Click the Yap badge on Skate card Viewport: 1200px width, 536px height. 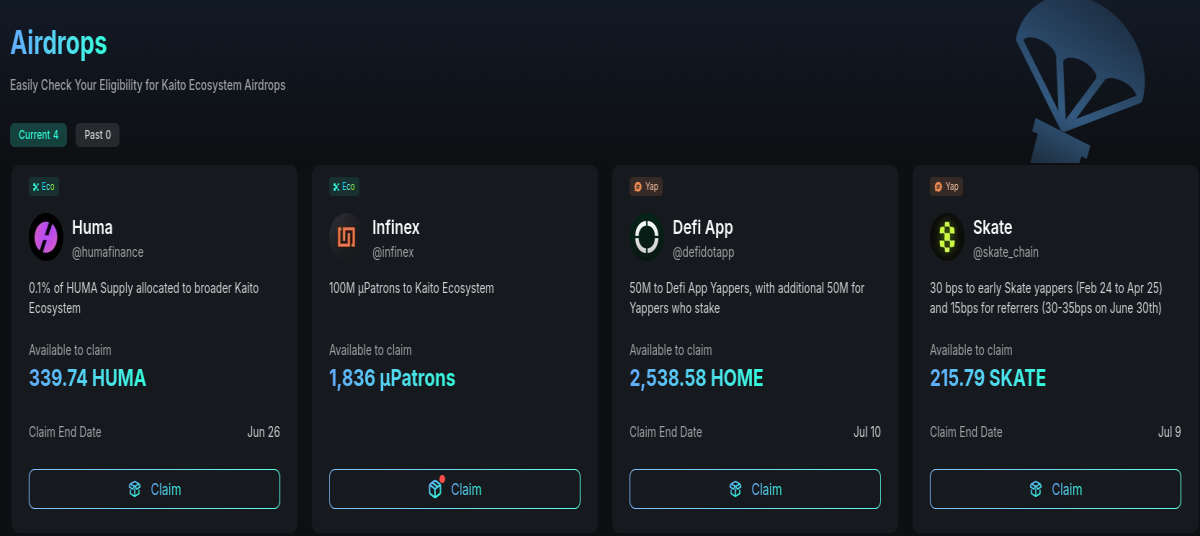point(946,186)
